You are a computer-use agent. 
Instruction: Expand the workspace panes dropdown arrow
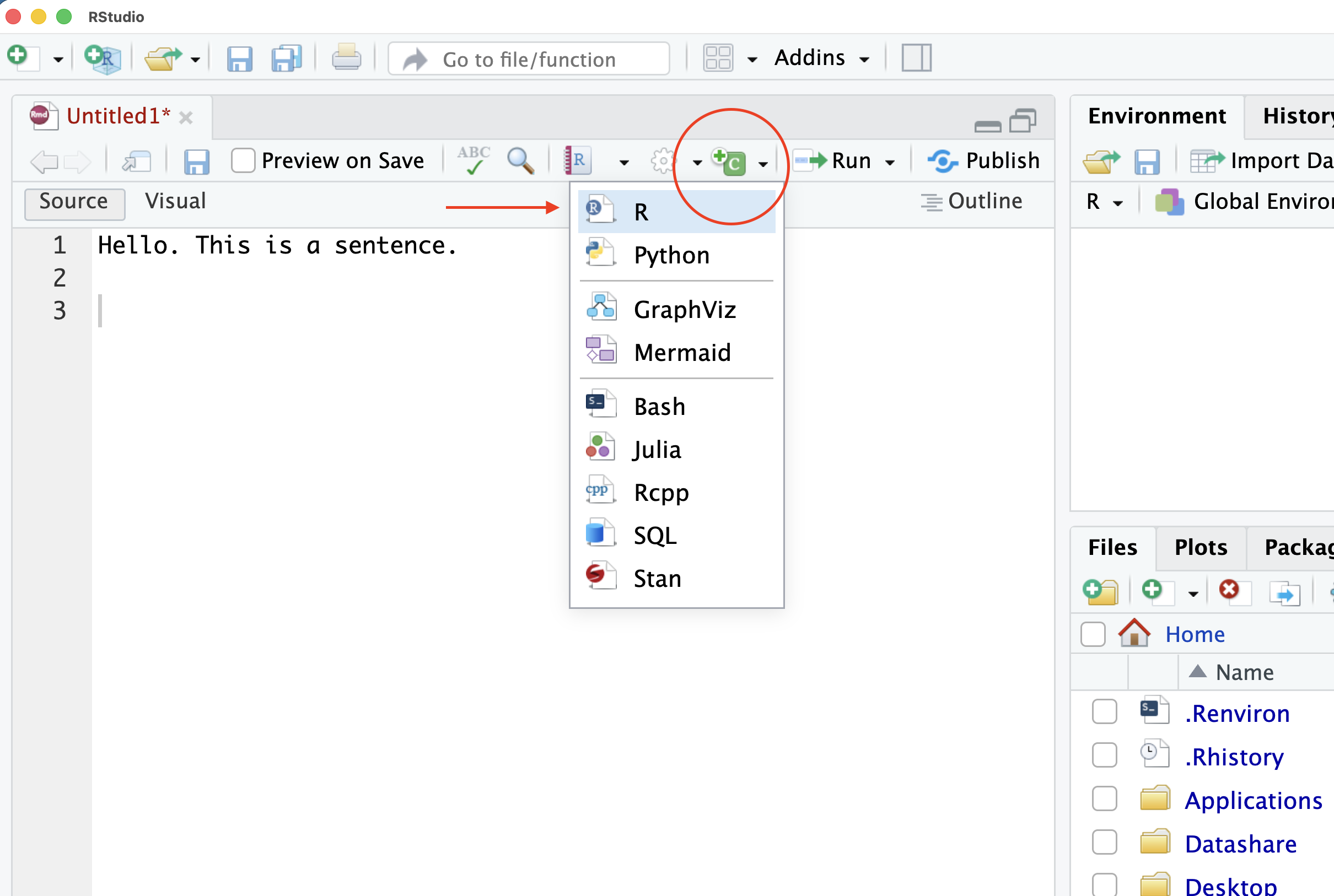click(753, 60)
